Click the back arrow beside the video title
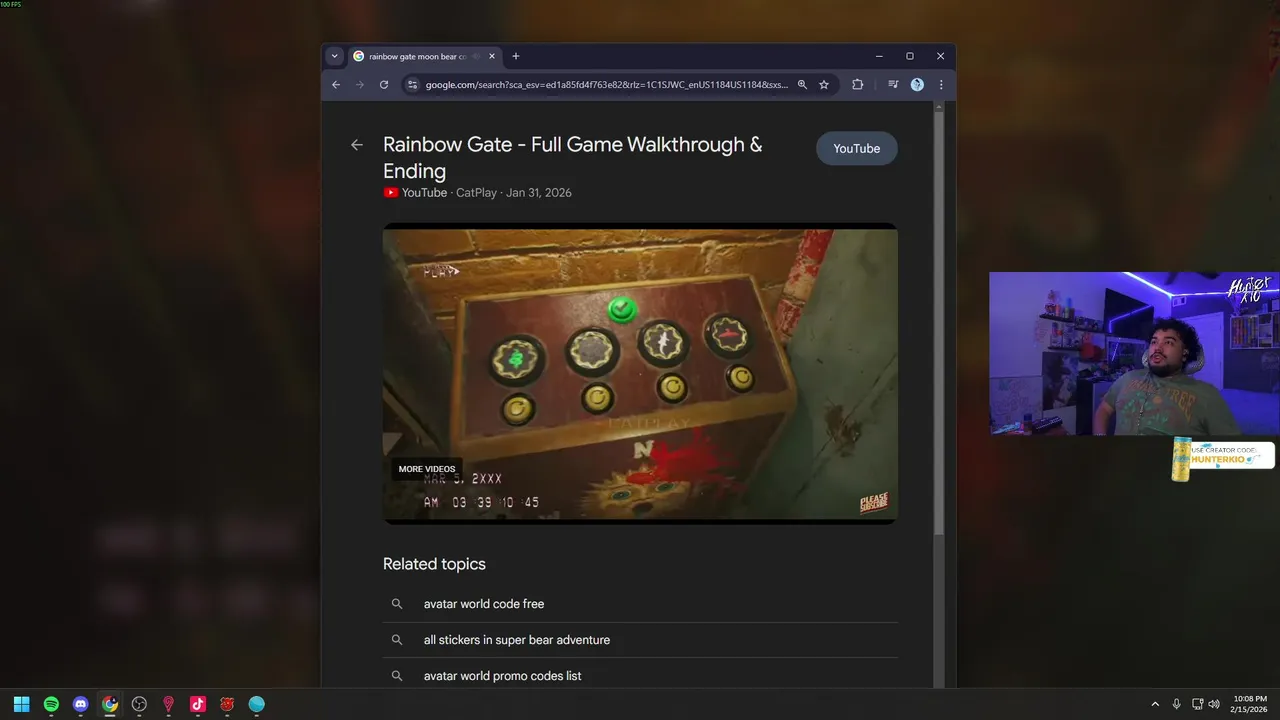The height and width of the screenshot is (720, 1280). click(x=357, y=145)
